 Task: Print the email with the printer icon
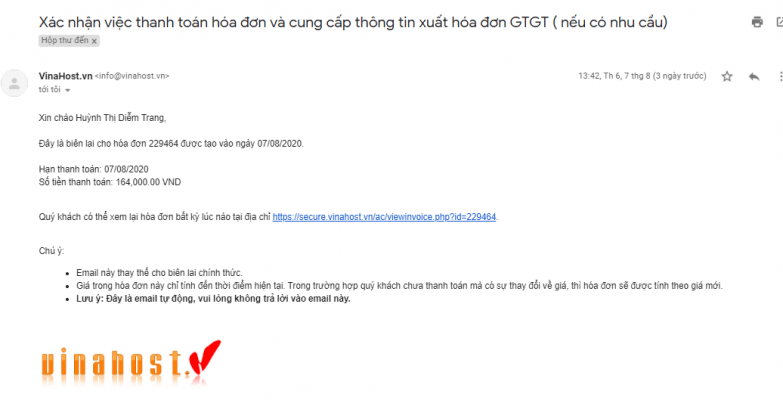point(757,22)
